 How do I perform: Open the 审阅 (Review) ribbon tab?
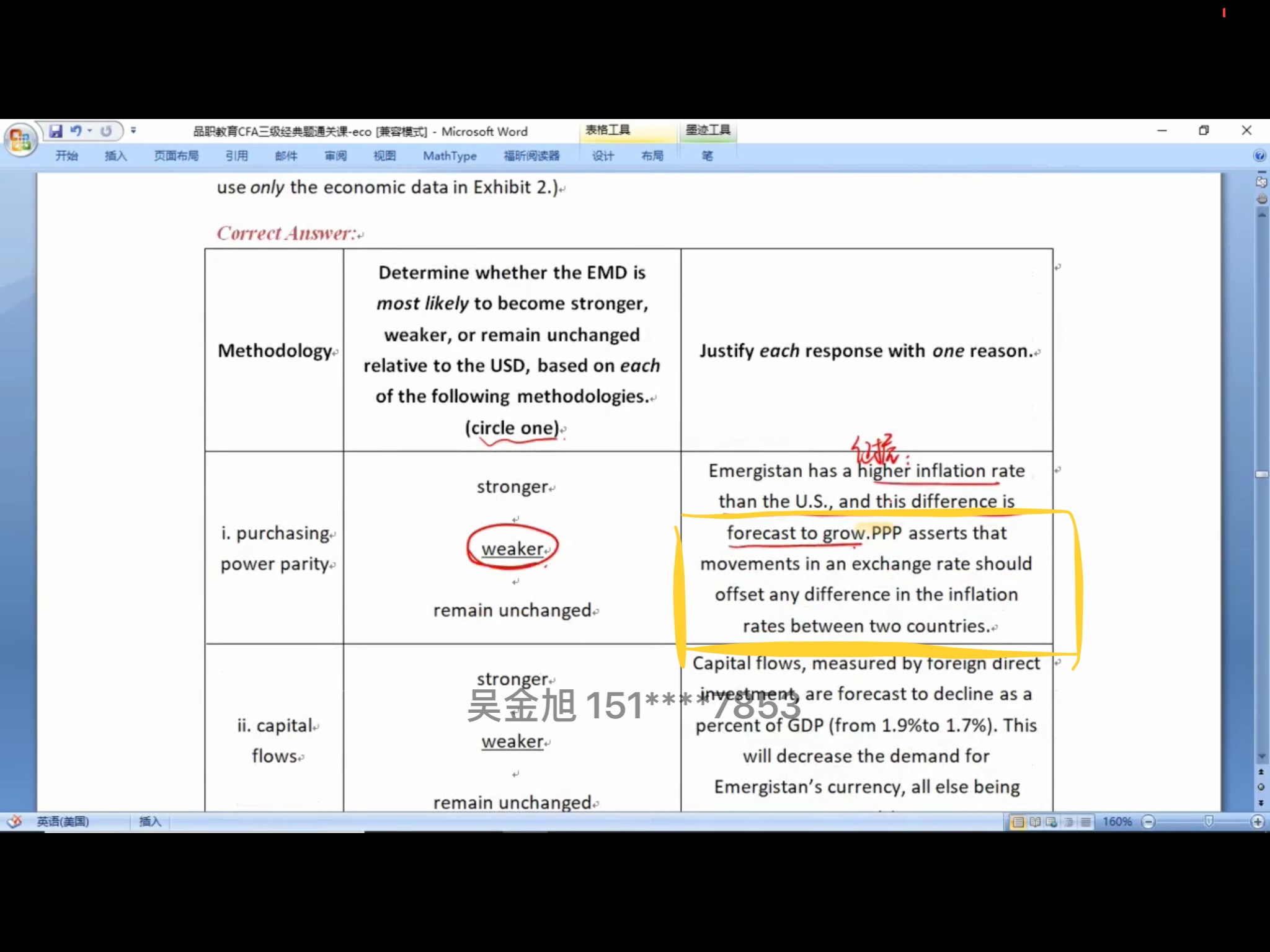click(x=335, y=156)
